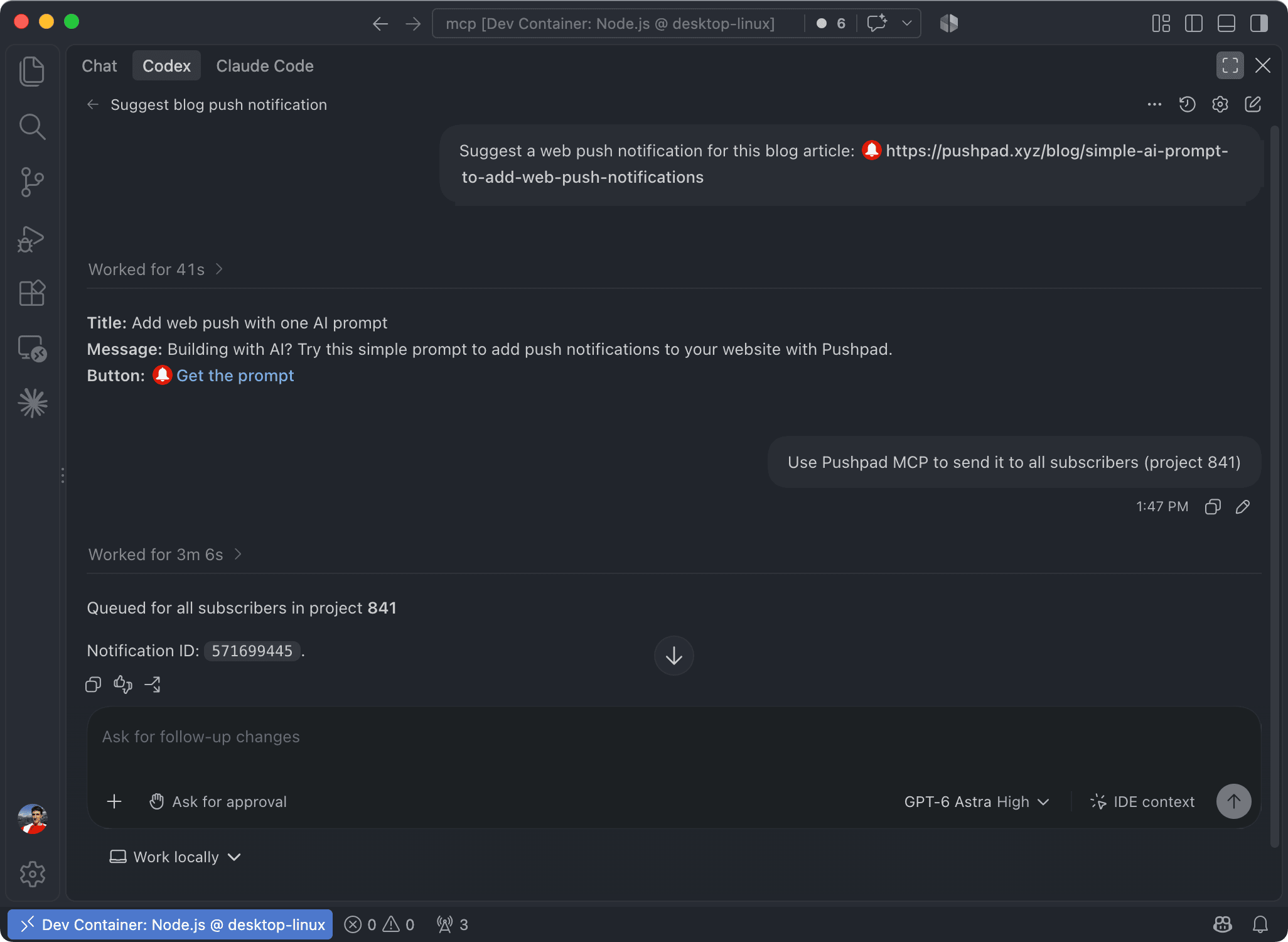Open Claude Code starburst icon in sidebar
1288x942 pixels.
coord(32,403)
